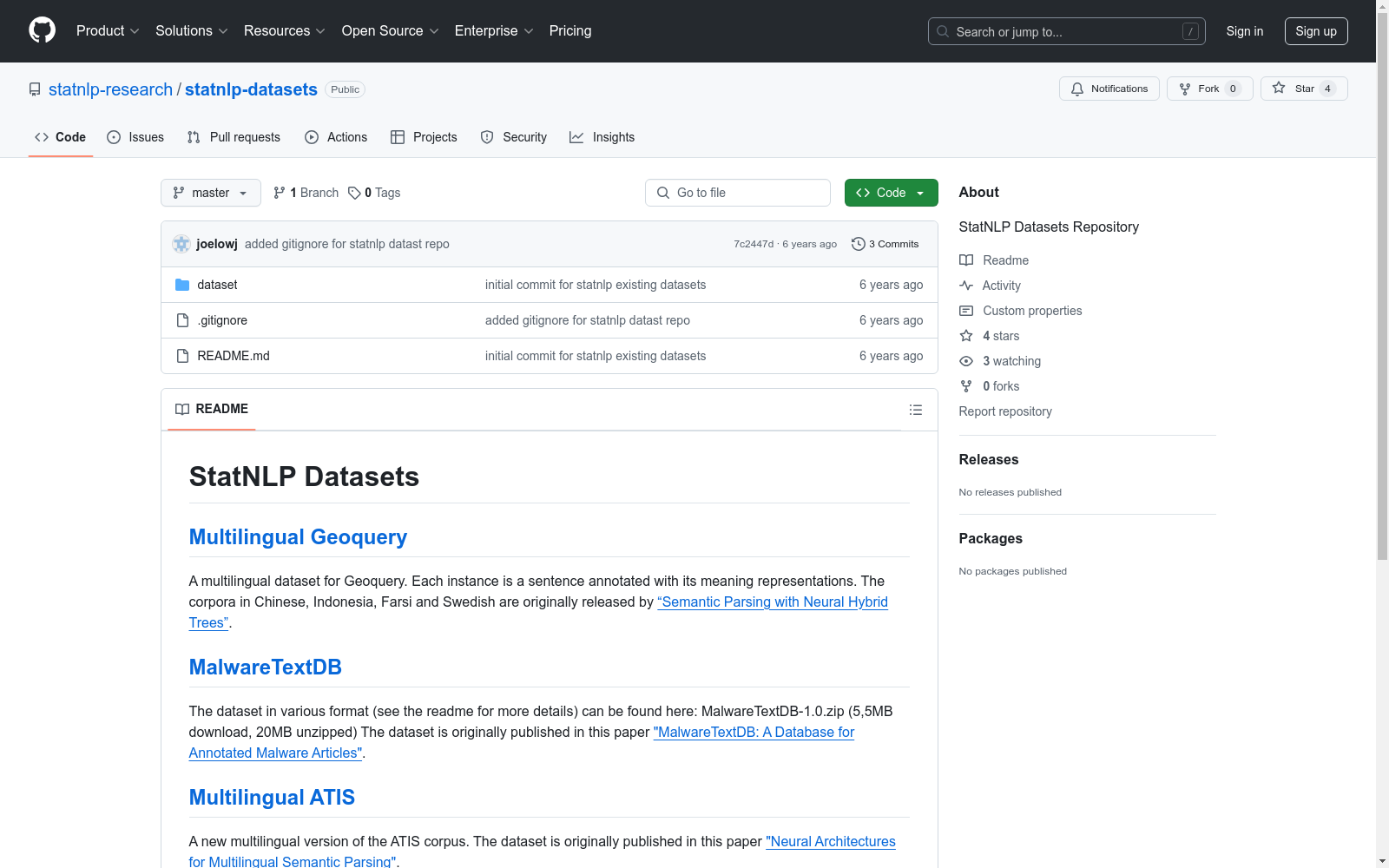Open the Actions tab
Viewport: 1389px width, 868px height.
click(x=336, y=137)
